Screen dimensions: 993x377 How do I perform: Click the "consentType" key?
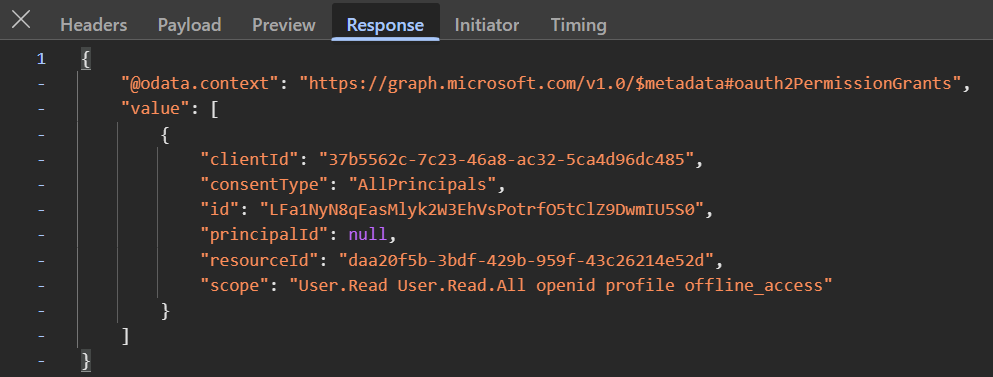(269, 185)
